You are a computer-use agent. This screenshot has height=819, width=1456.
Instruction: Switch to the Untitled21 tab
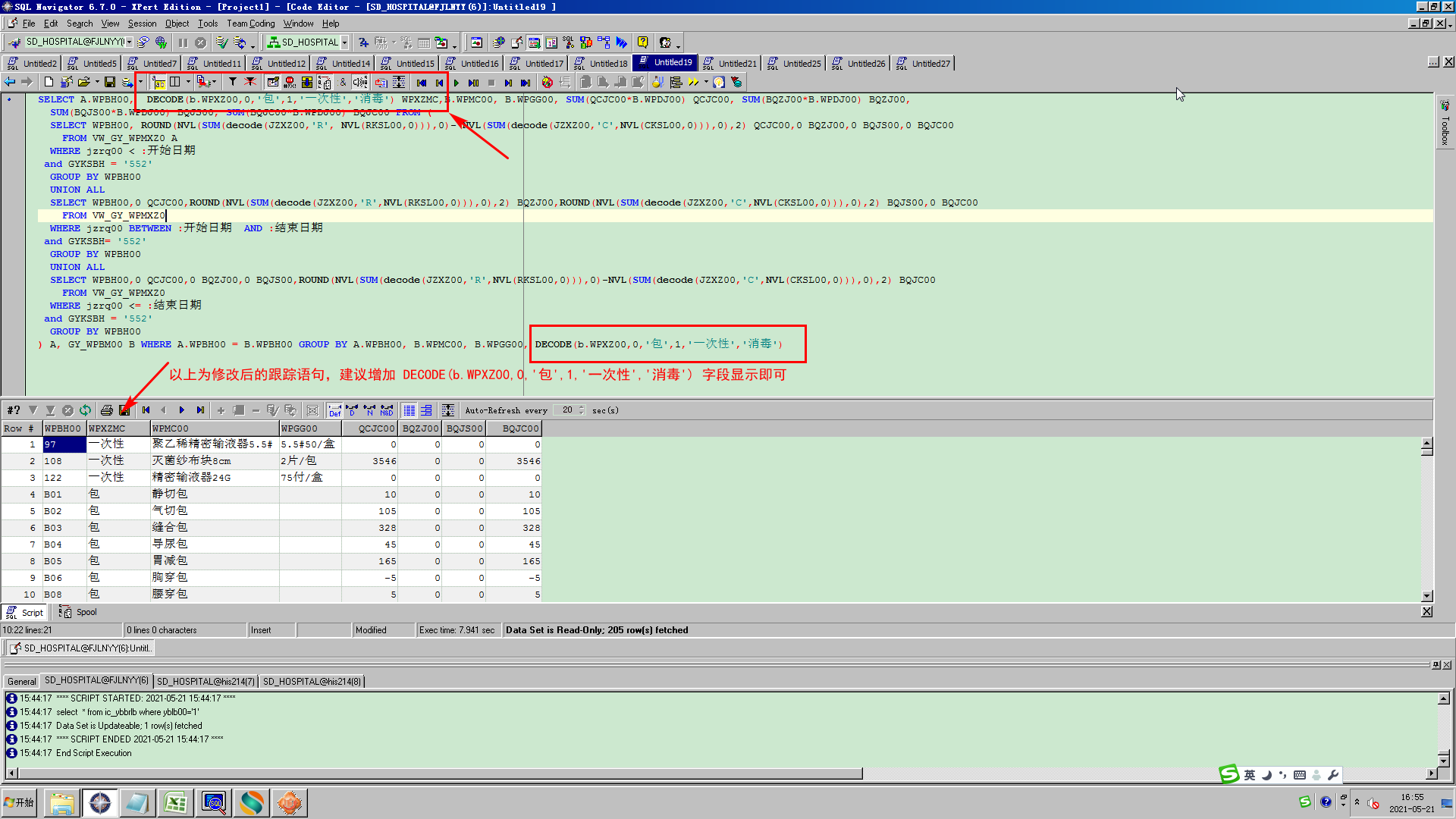tap(730, 63)
